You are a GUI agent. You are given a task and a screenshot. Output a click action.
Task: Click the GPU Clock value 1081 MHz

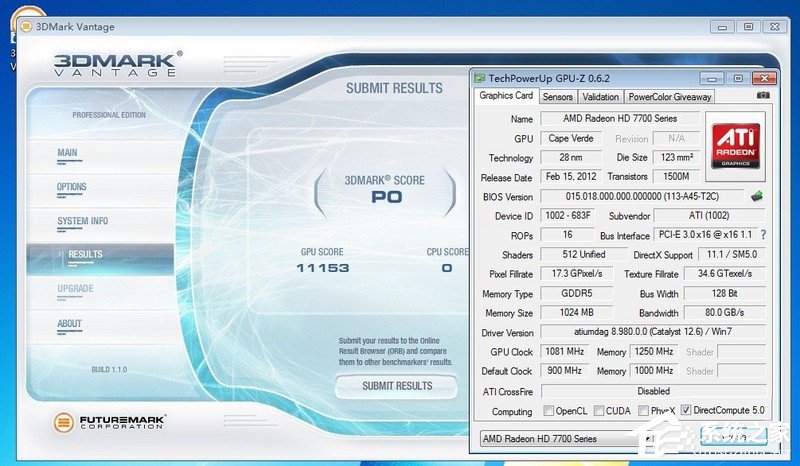pyautogui.click(x=564, y=352)
